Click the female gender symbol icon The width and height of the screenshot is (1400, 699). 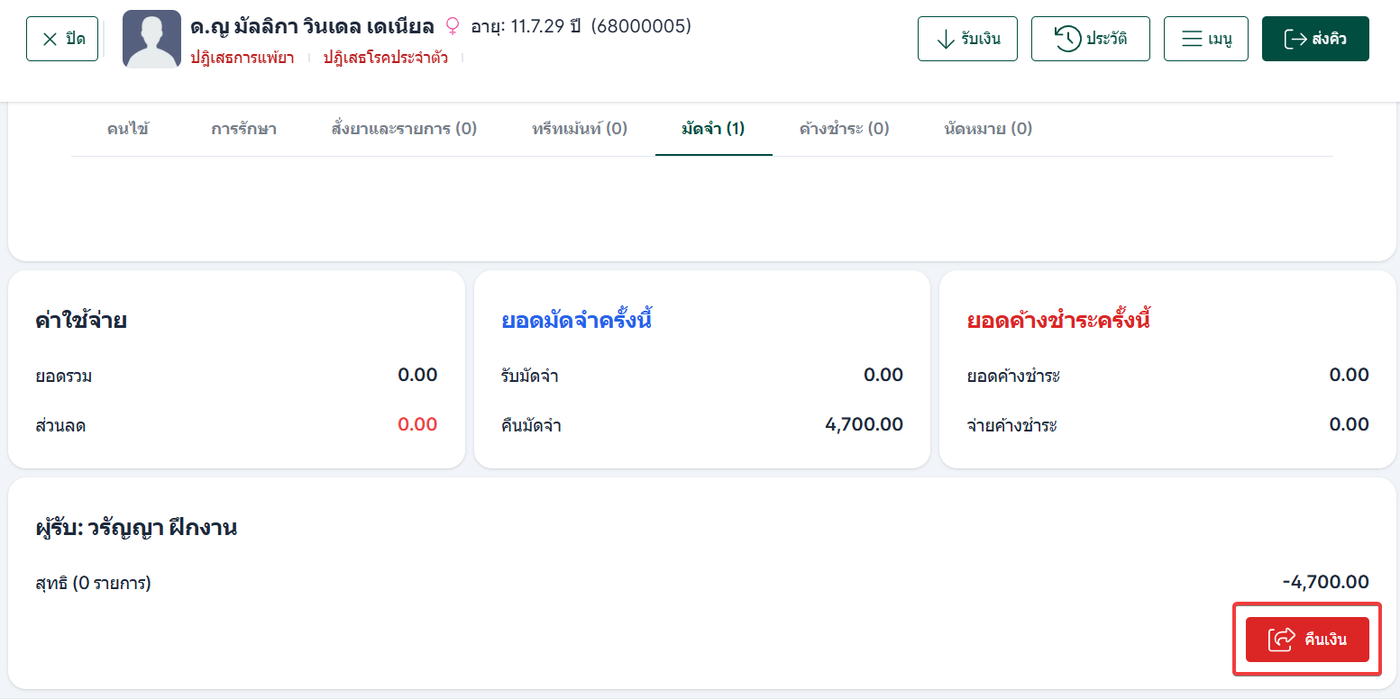[x=452, y=26]
